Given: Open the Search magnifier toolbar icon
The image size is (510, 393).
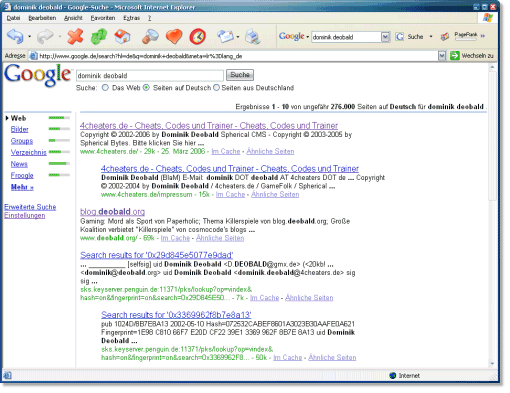Looking at the screenshot, I should point(150,36).
